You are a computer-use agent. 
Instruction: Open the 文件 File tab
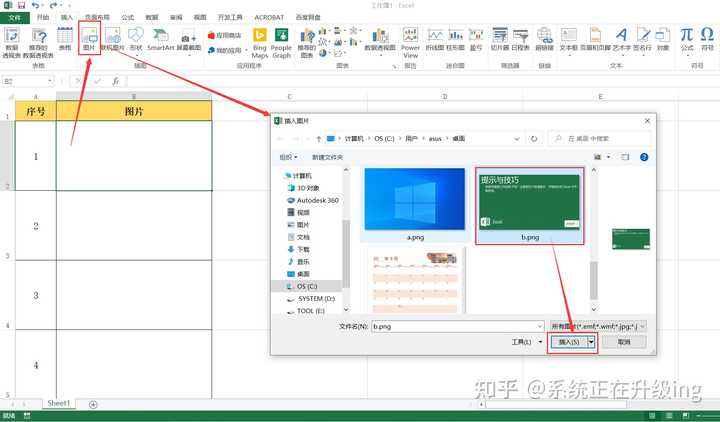click(x=15, y=17)
